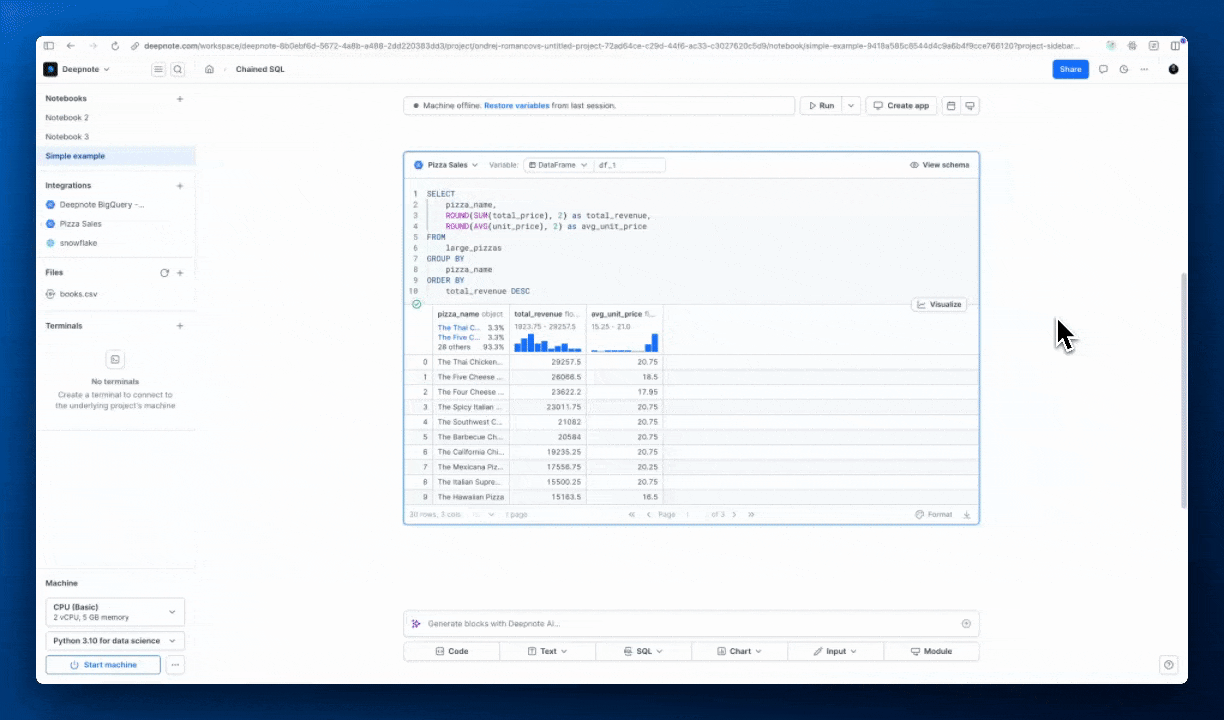Refresh the Files section
1224x720 pixels.
point(165,272)
